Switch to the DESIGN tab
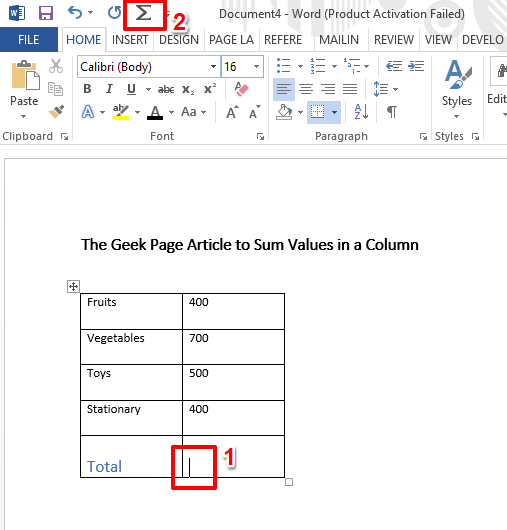 pos(179,40)
